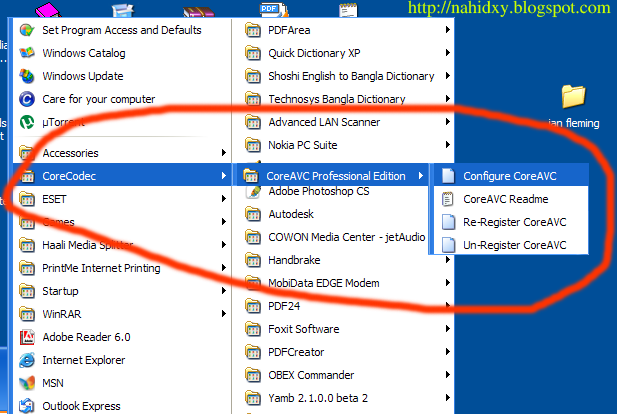The height and width of the screenshot is (414, 617).
Task: Select the ian fleming desktop folder icon
Action: tap(574, 96)
